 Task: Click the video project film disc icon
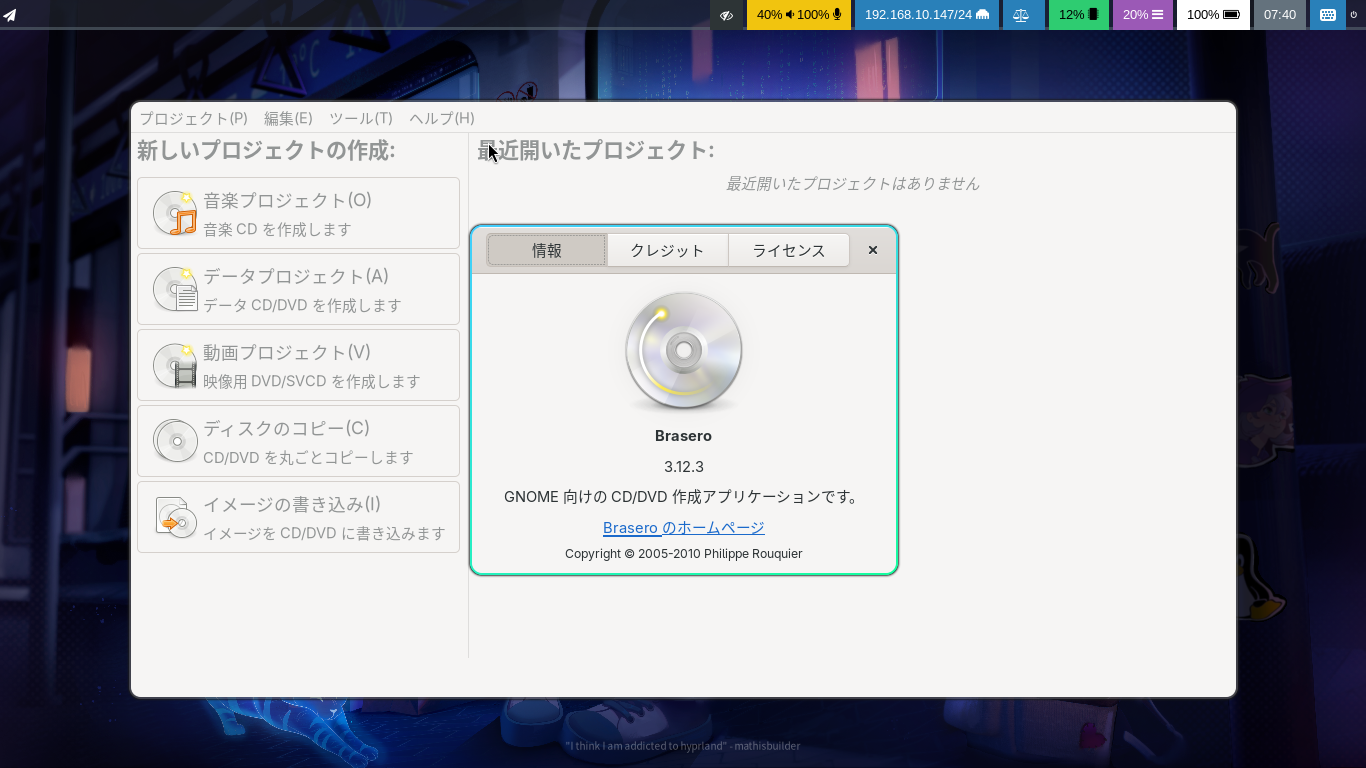(x=175, y=365)
